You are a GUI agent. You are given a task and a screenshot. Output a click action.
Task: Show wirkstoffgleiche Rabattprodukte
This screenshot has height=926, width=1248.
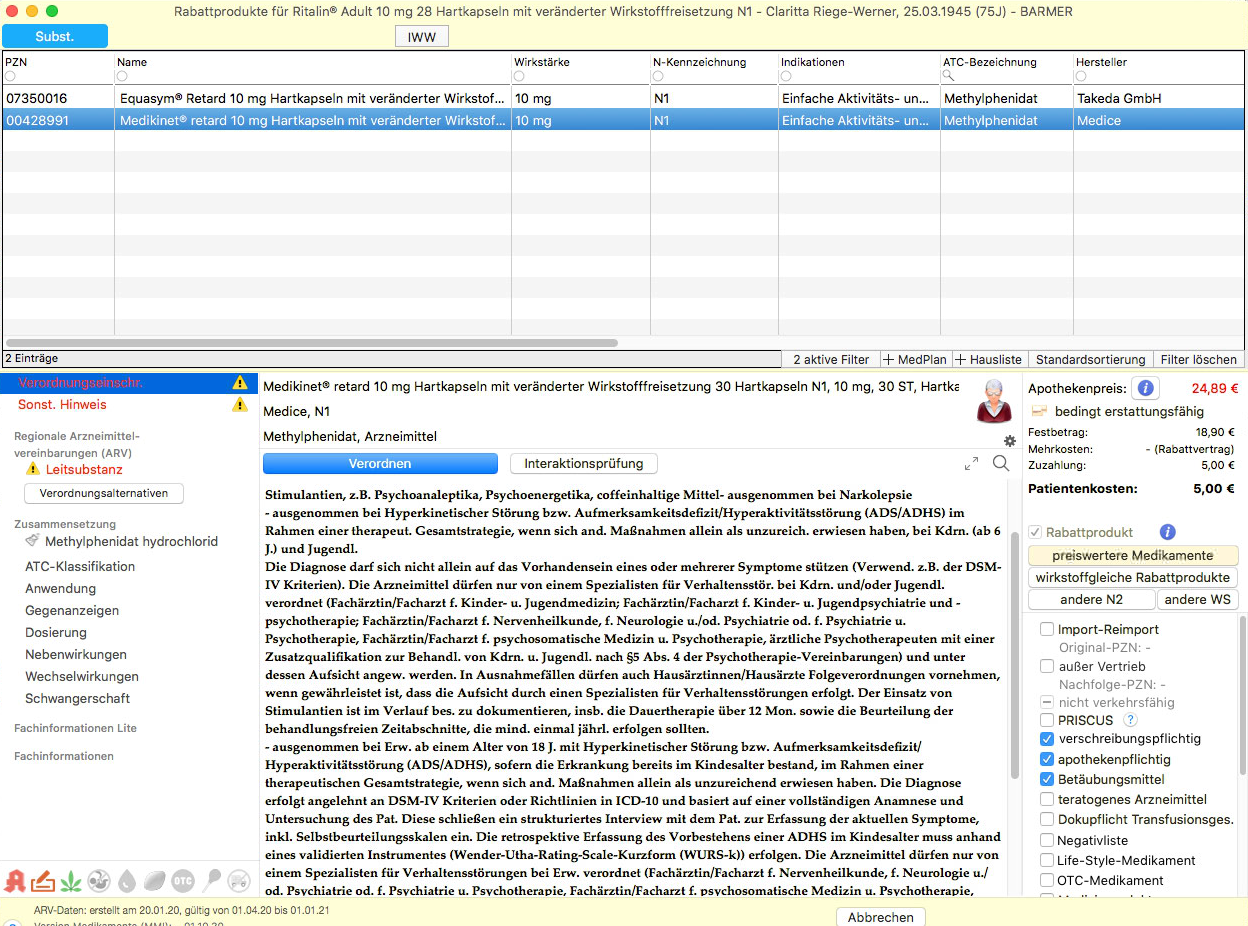(1133, 578)
